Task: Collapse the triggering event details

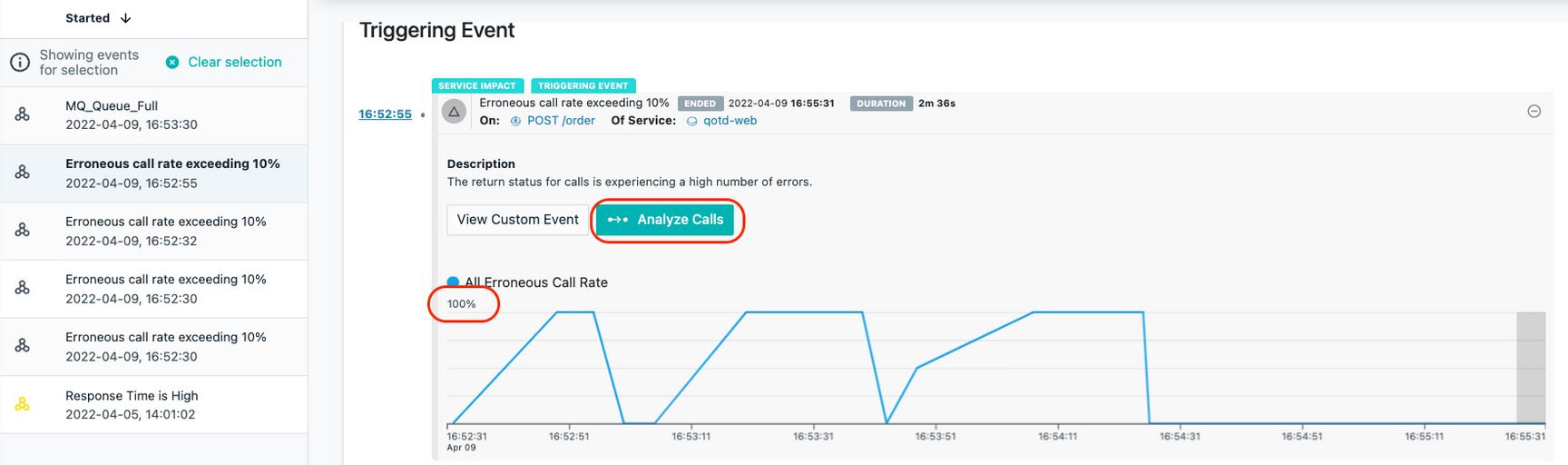Action: point(1534,111)
